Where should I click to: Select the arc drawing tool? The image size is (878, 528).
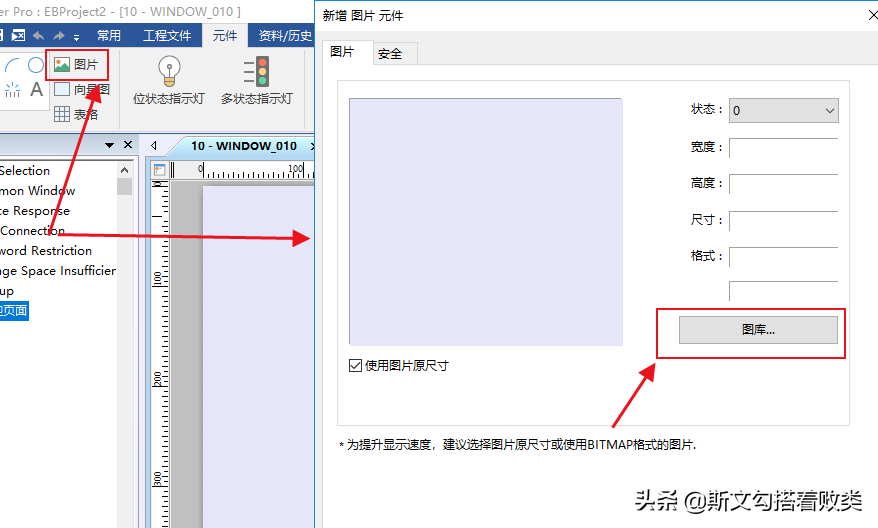click(x=13, y=67)
